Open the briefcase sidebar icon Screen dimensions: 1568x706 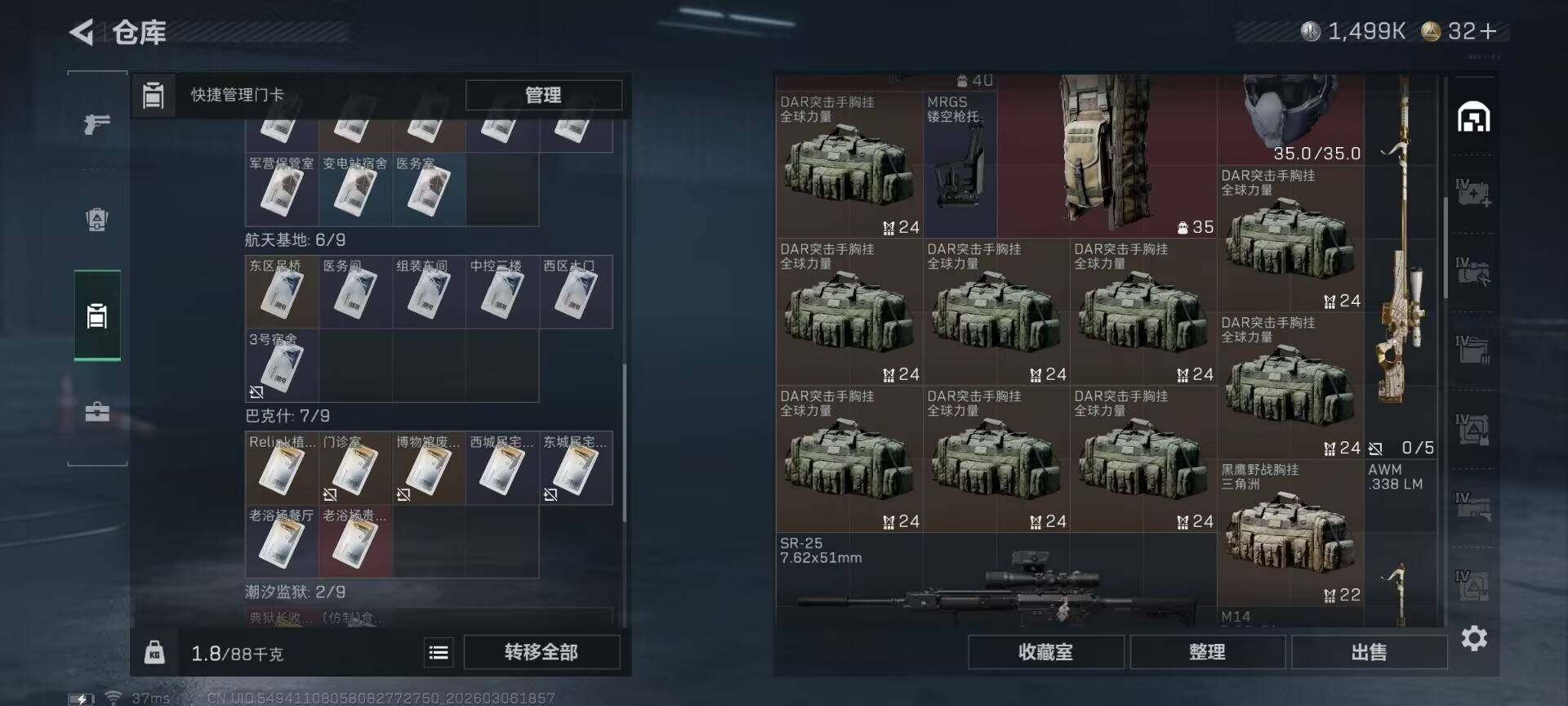[x=97, y=411]
